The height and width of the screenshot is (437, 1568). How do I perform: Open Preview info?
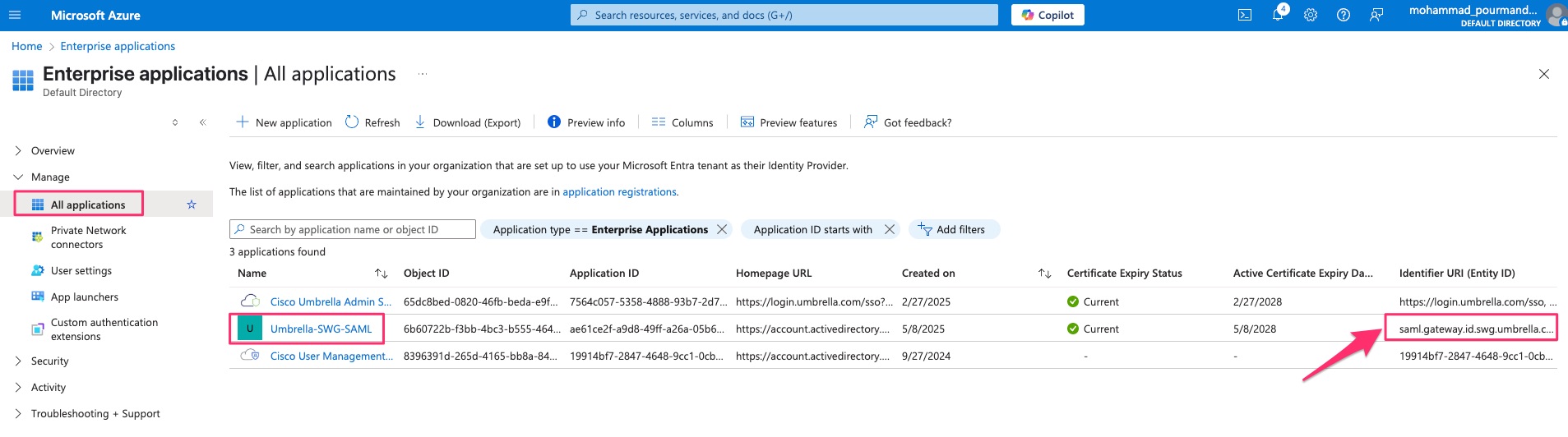(x=586, y=122)
